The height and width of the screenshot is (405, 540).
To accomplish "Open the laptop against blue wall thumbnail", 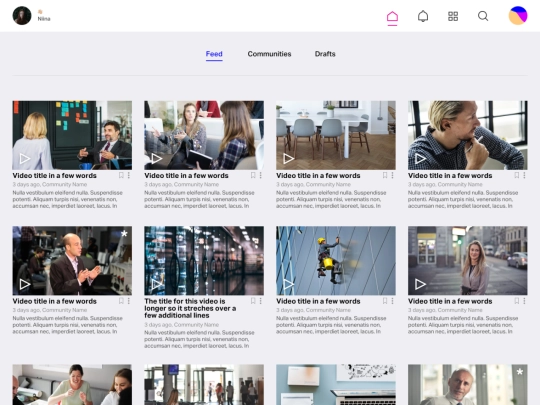I will [336, 385].
